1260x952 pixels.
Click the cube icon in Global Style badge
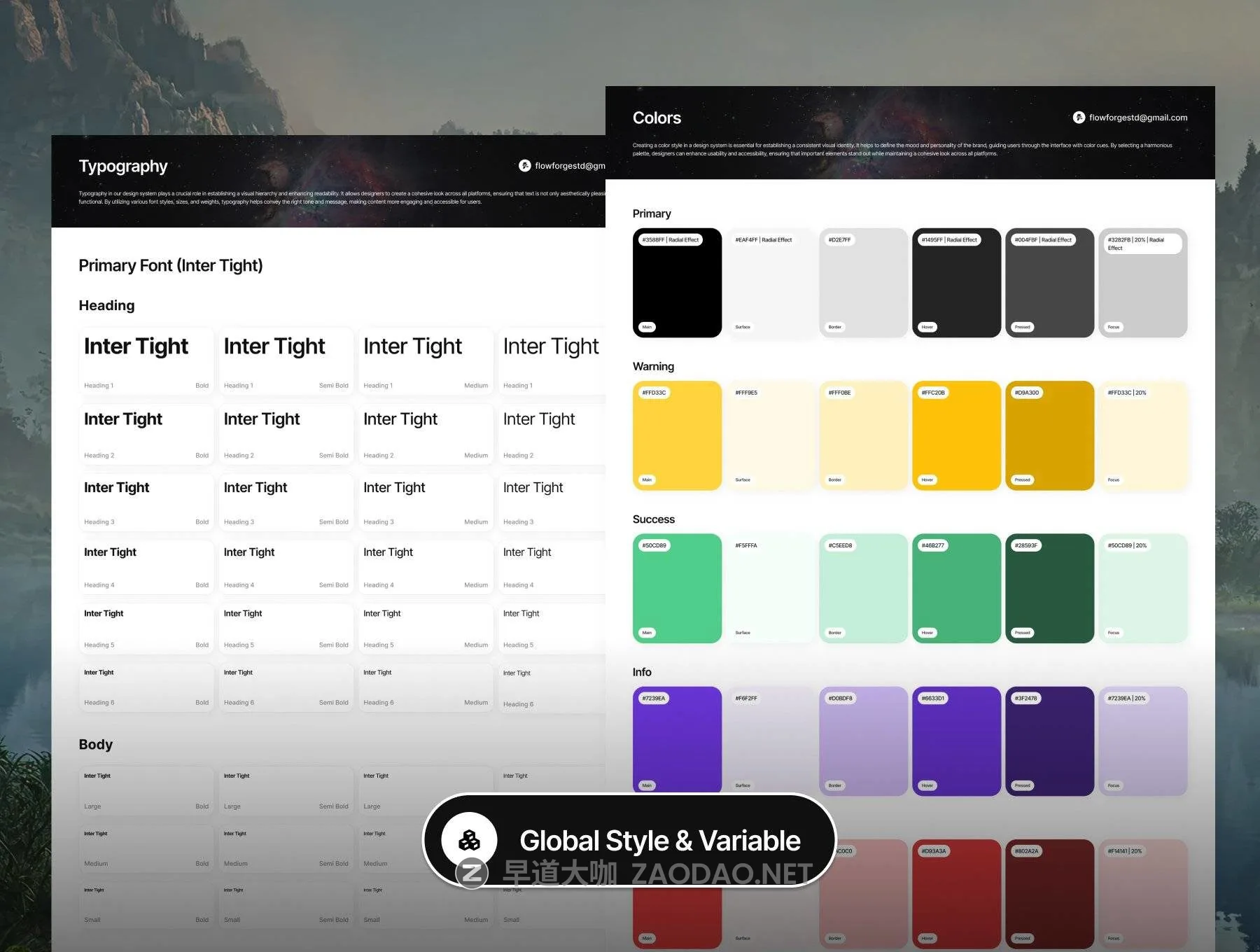click(469, 839)
